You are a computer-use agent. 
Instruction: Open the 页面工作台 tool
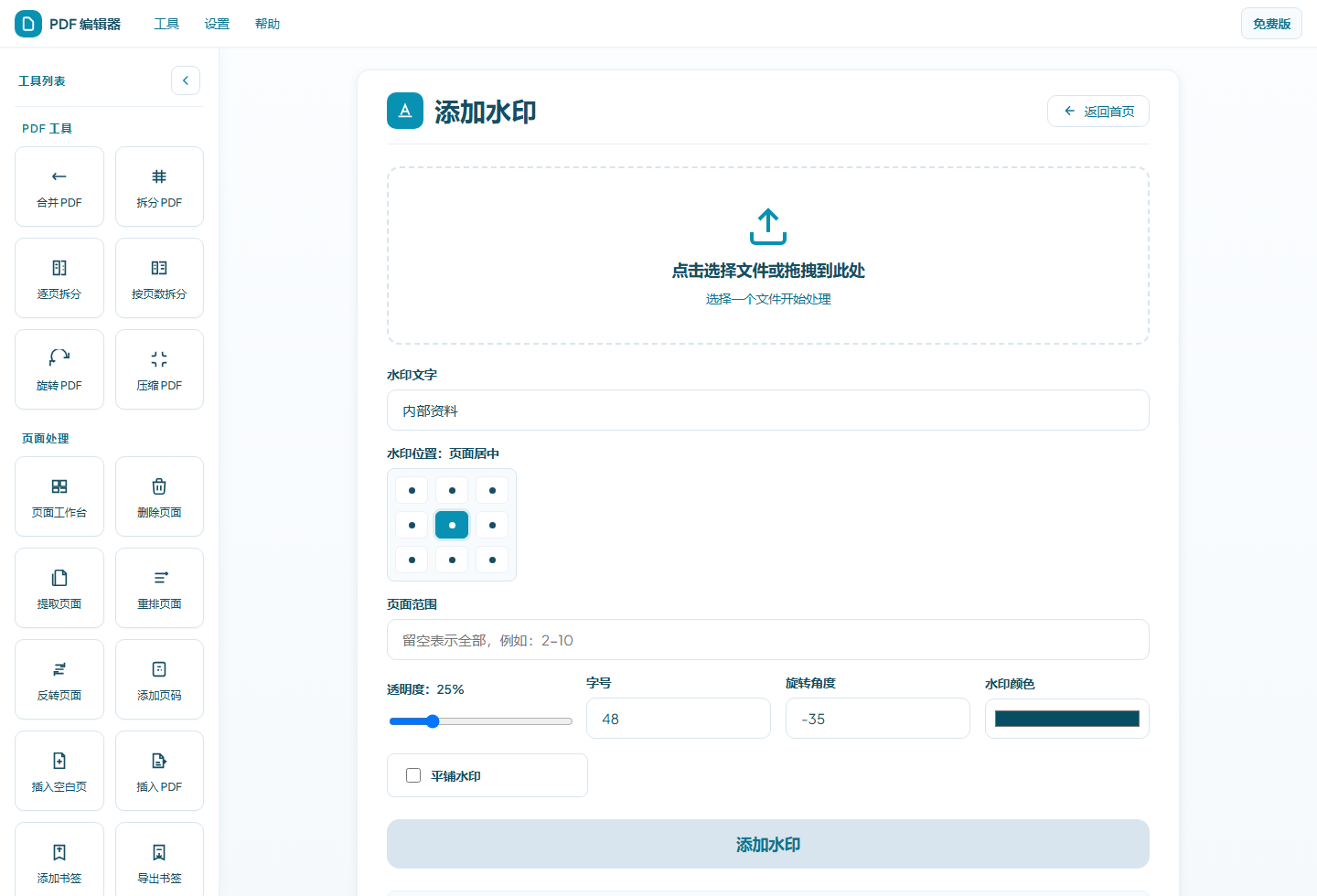click(59, 496)
